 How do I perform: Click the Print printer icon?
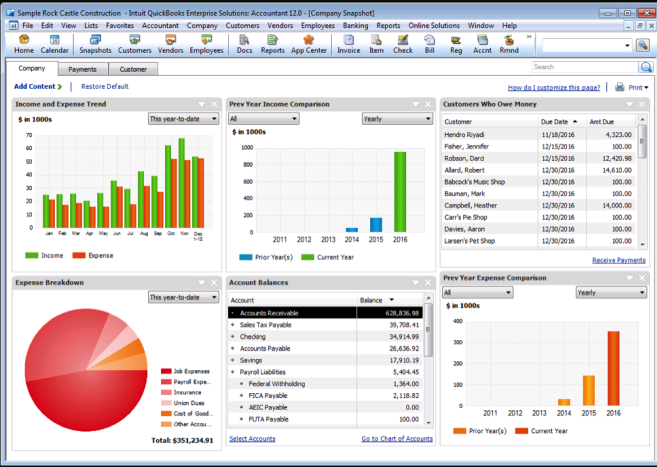click(620, 87)
